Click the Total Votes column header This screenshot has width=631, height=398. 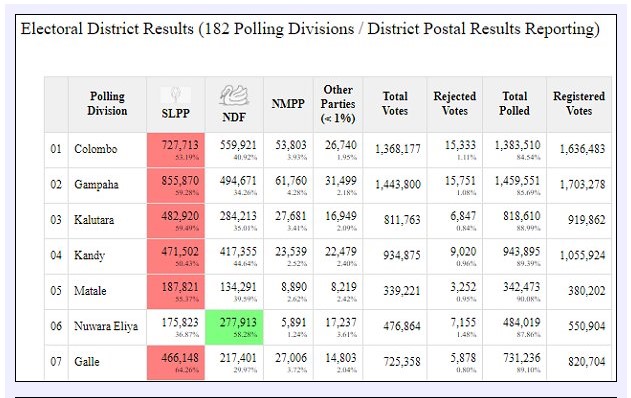[x=395, y=104]
